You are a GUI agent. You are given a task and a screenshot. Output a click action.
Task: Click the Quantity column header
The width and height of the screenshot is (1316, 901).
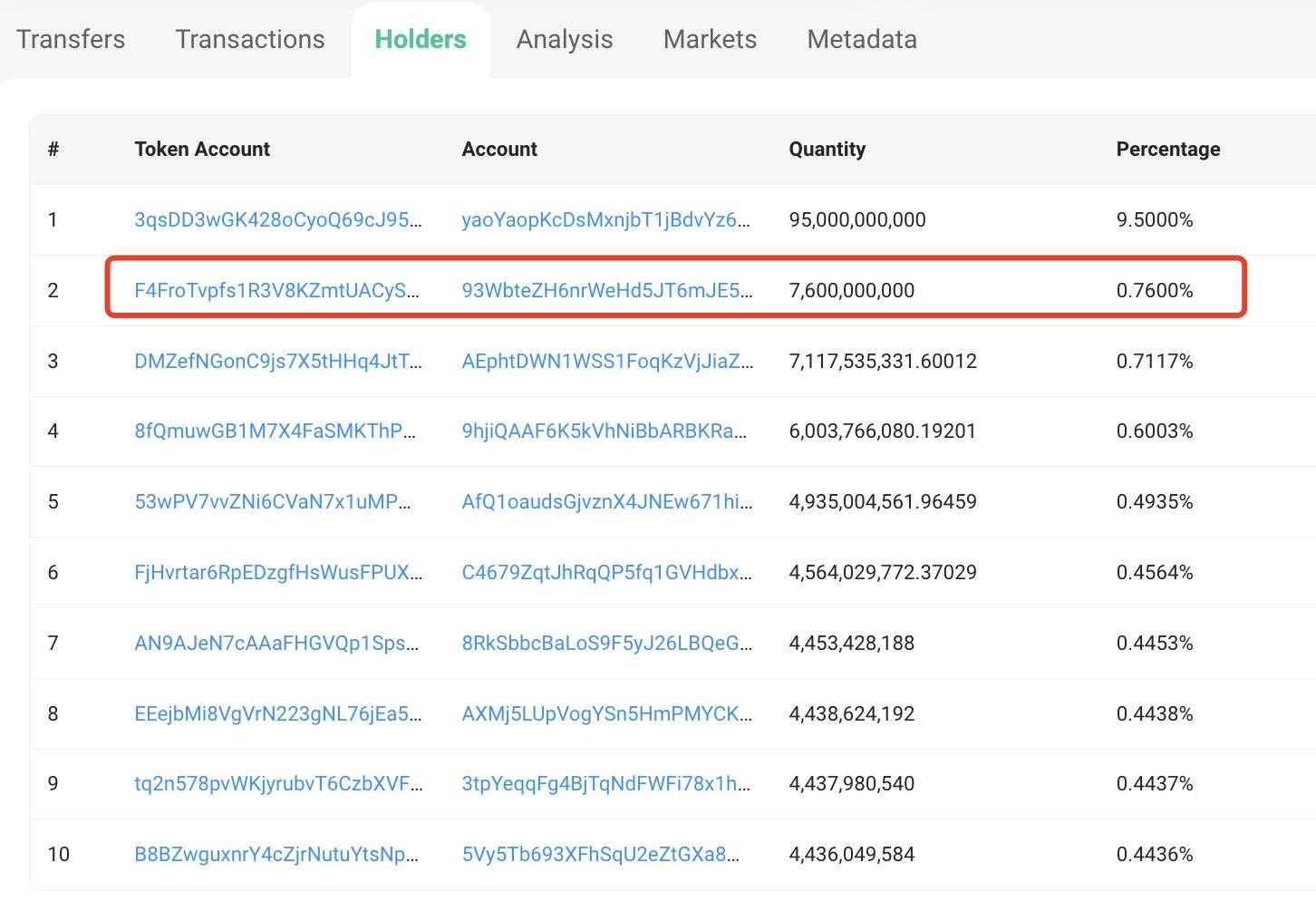827,149
